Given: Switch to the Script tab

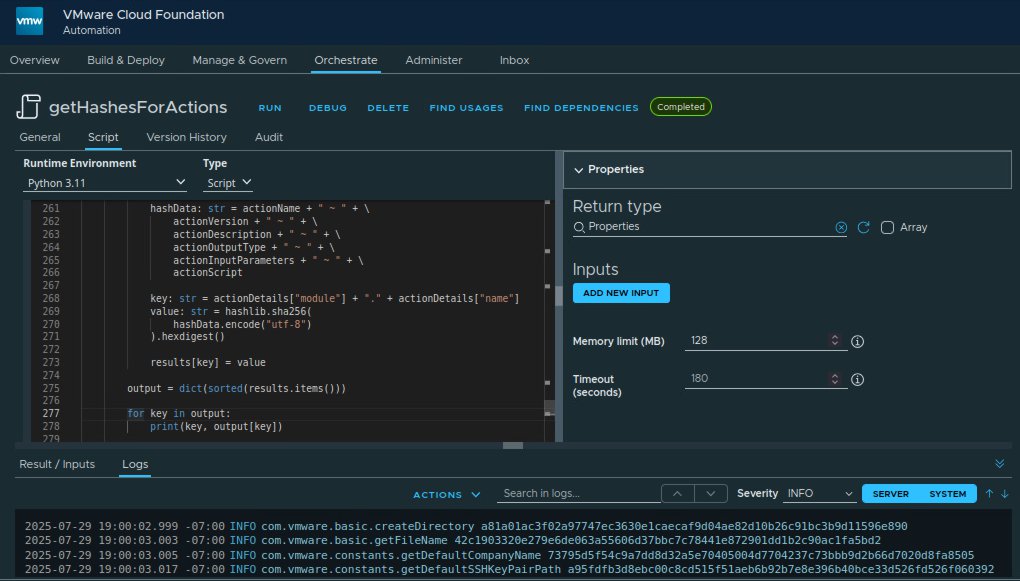Looking at the screenshot, I should coord(103,137).
